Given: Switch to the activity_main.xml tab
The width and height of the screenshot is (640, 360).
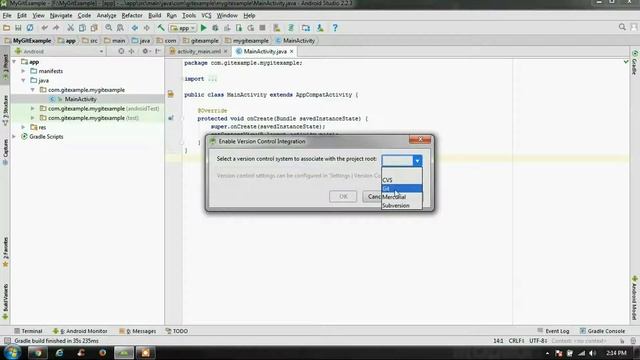Looking at the screenshot, I should pos(199,51).
